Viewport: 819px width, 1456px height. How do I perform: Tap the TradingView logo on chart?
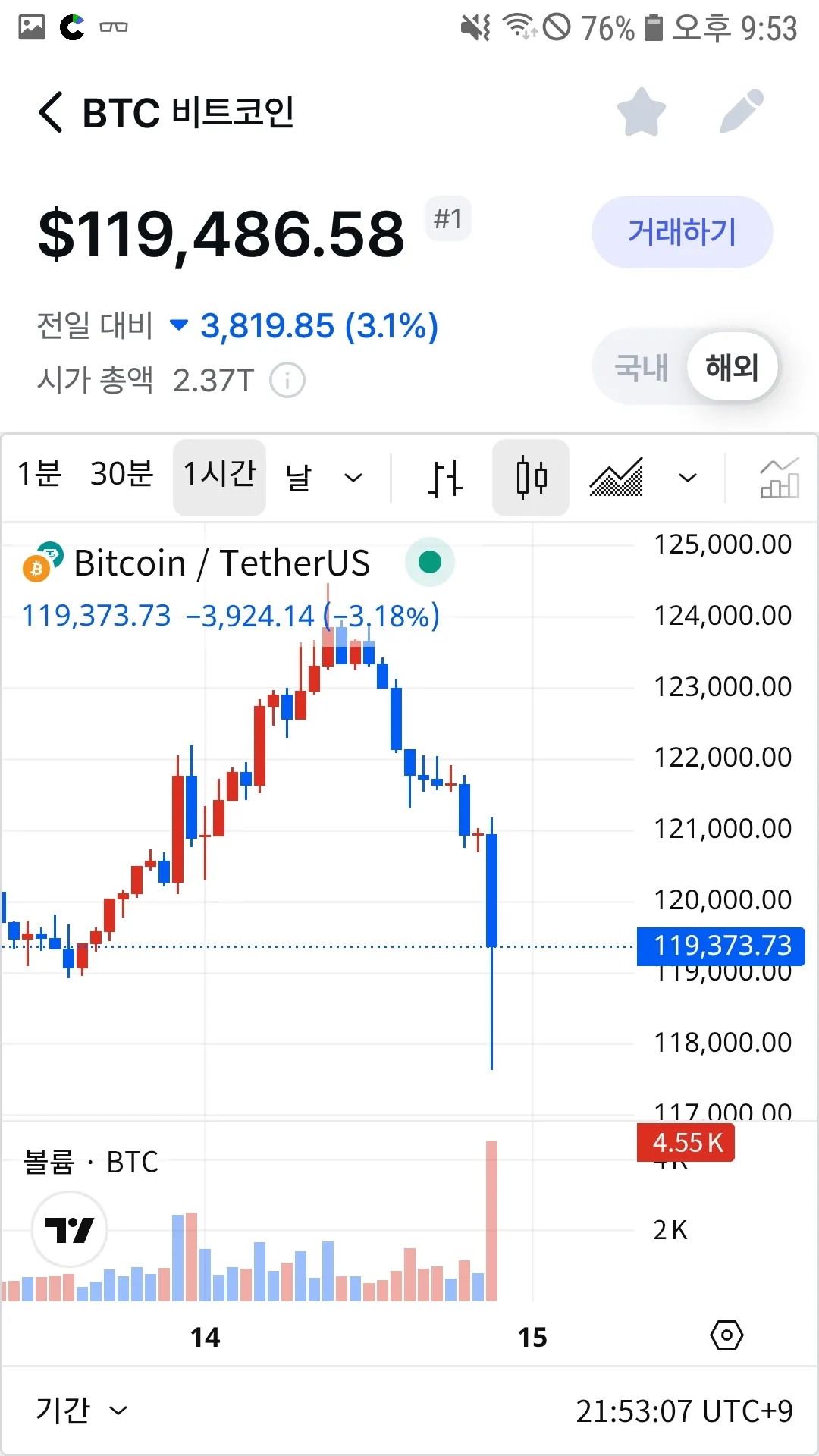coord(69,1229)
